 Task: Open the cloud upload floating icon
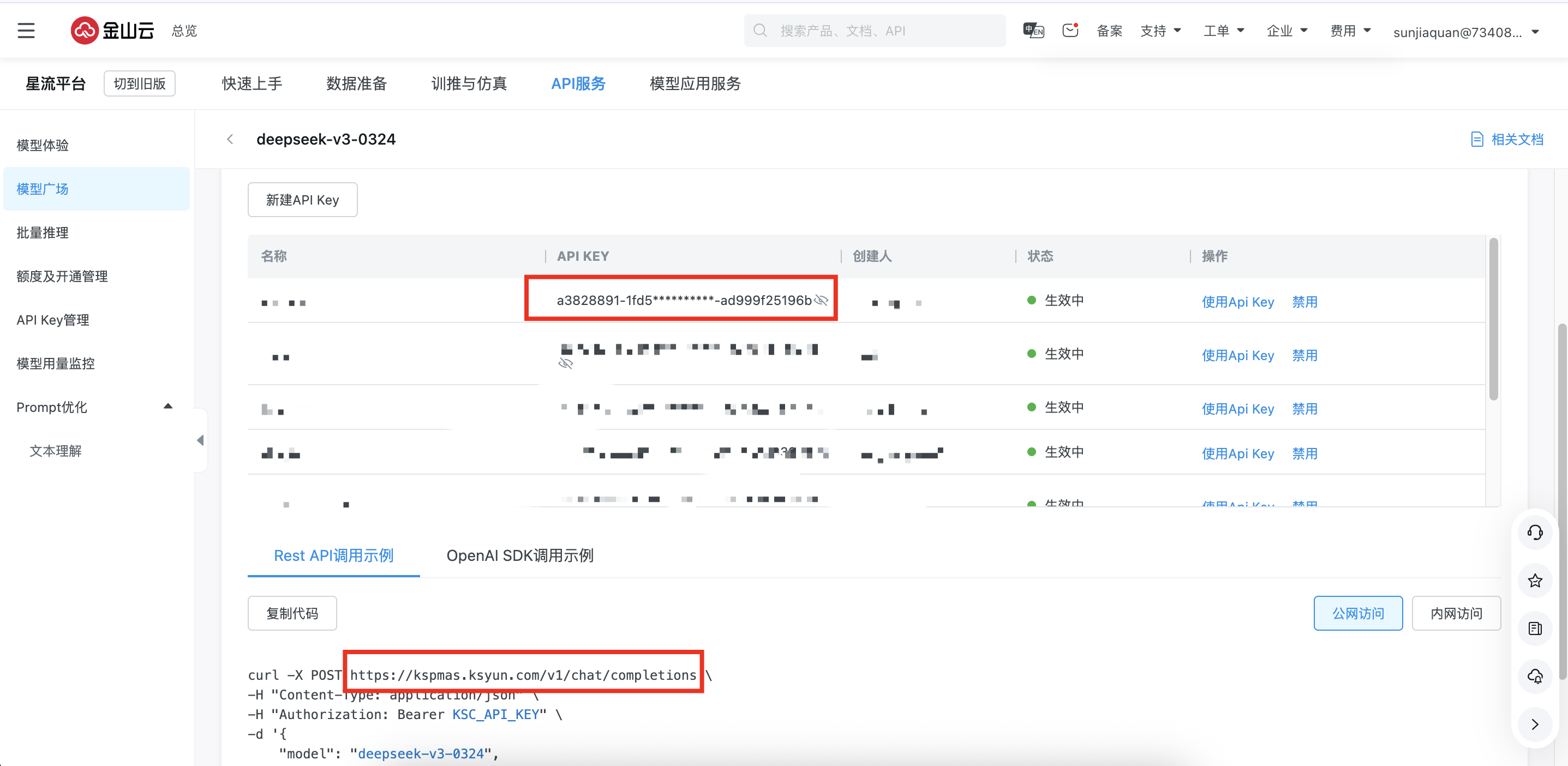(x=1535, y=676)
